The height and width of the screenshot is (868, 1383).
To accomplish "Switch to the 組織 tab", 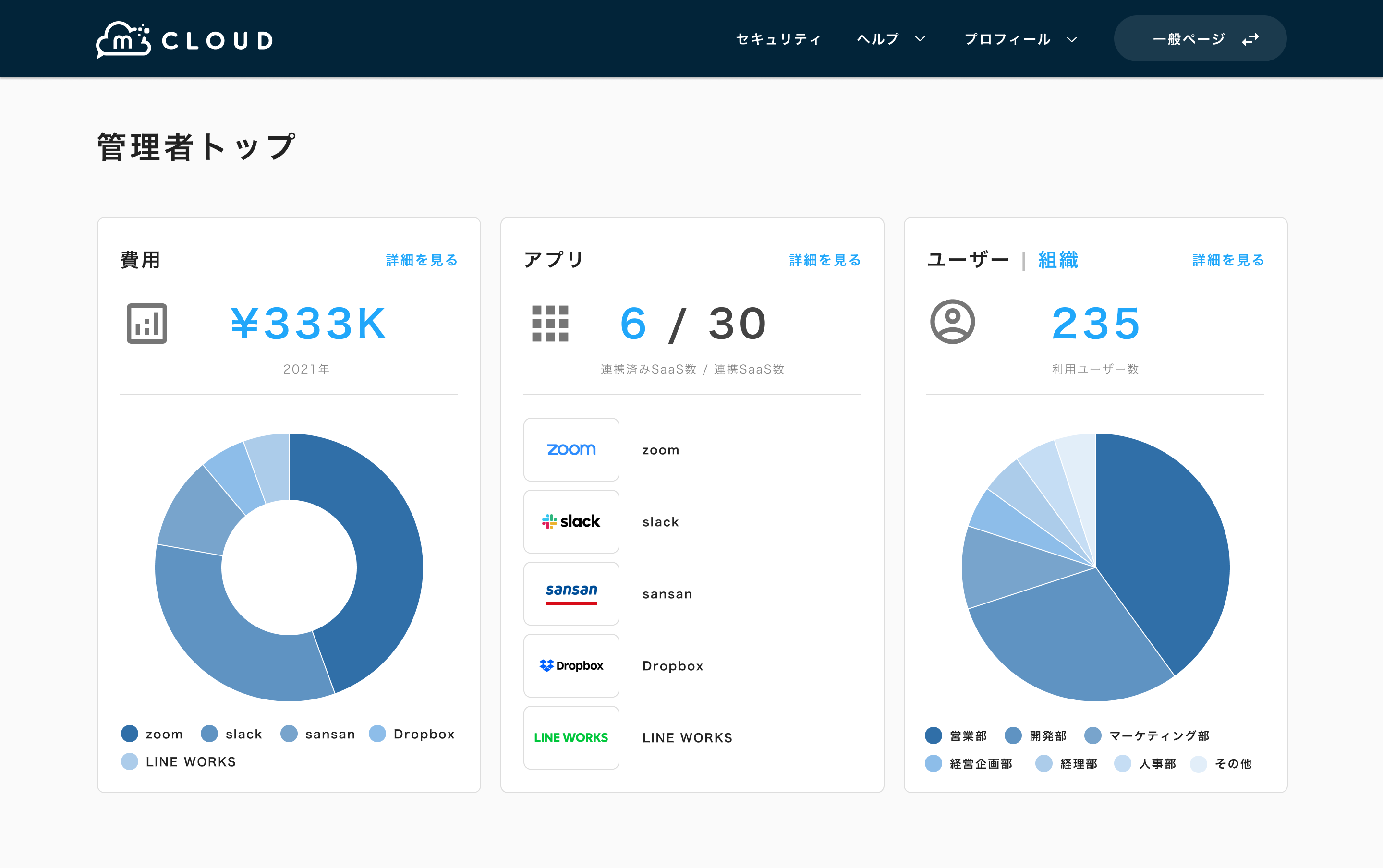I will (x=1058, y=260).
